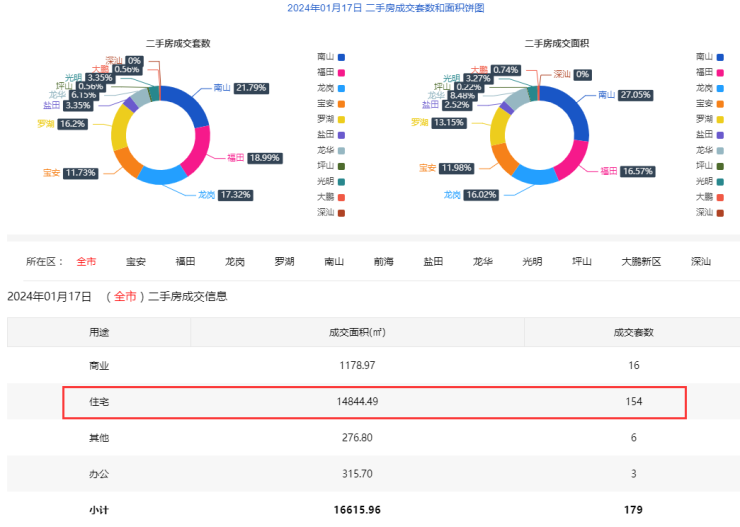The height and width of the screenshot is (527, 740).
Task: Click the 11.98% 宝安 data label
Action: click(x=446, y=168)
